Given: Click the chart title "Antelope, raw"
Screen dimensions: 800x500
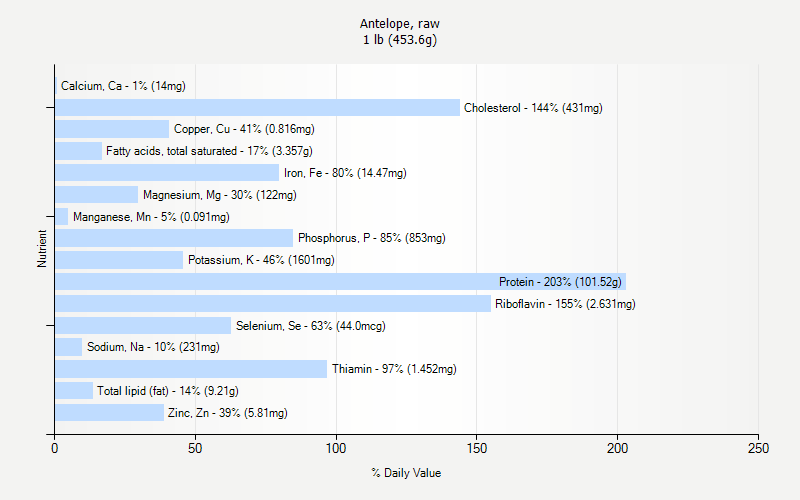Looking at the screenshot, I should pyautogui.click(x=400, y=23).
